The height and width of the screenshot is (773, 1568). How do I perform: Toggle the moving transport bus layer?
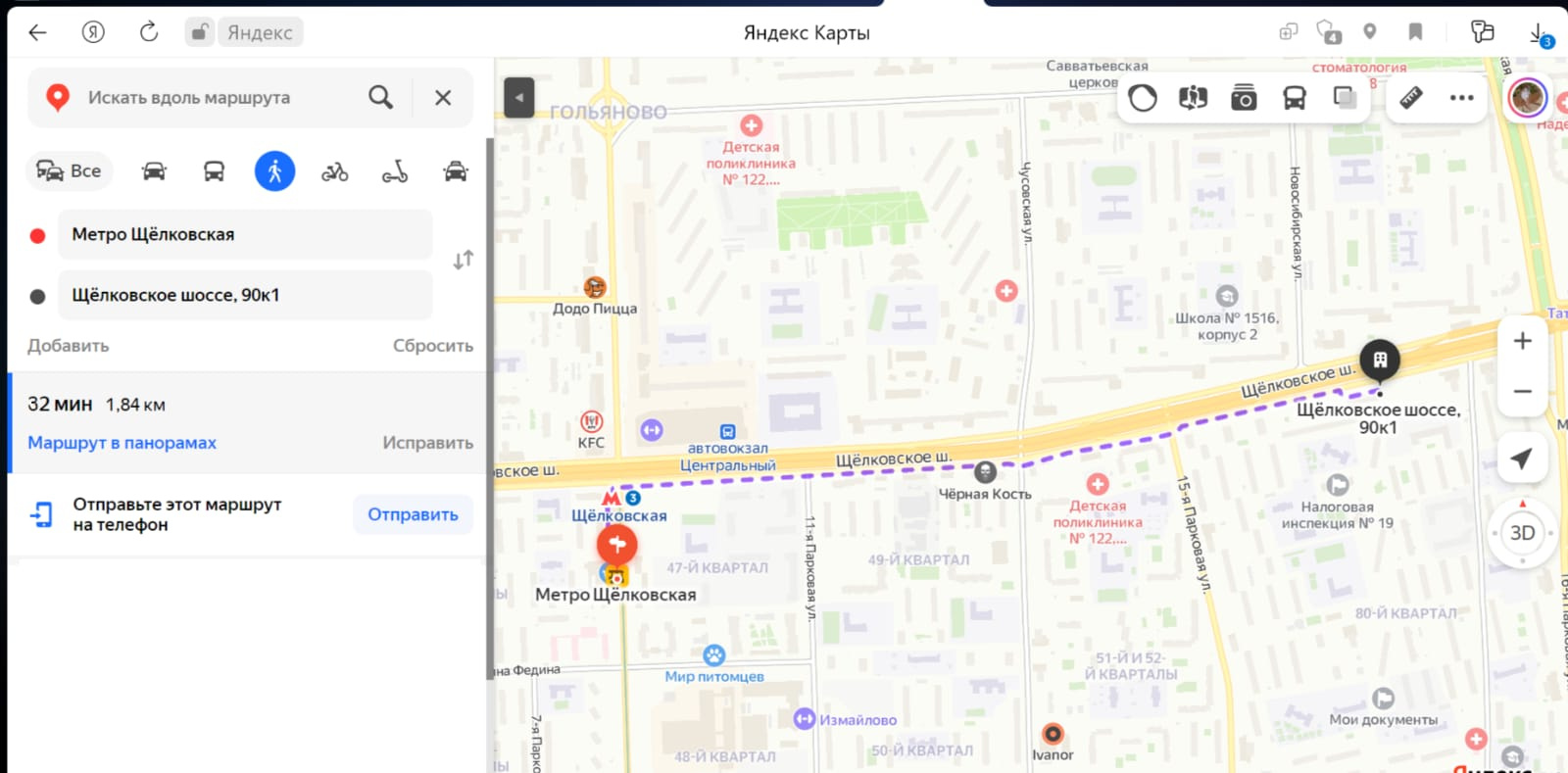pyautogui.click(x=1295, y=98)
